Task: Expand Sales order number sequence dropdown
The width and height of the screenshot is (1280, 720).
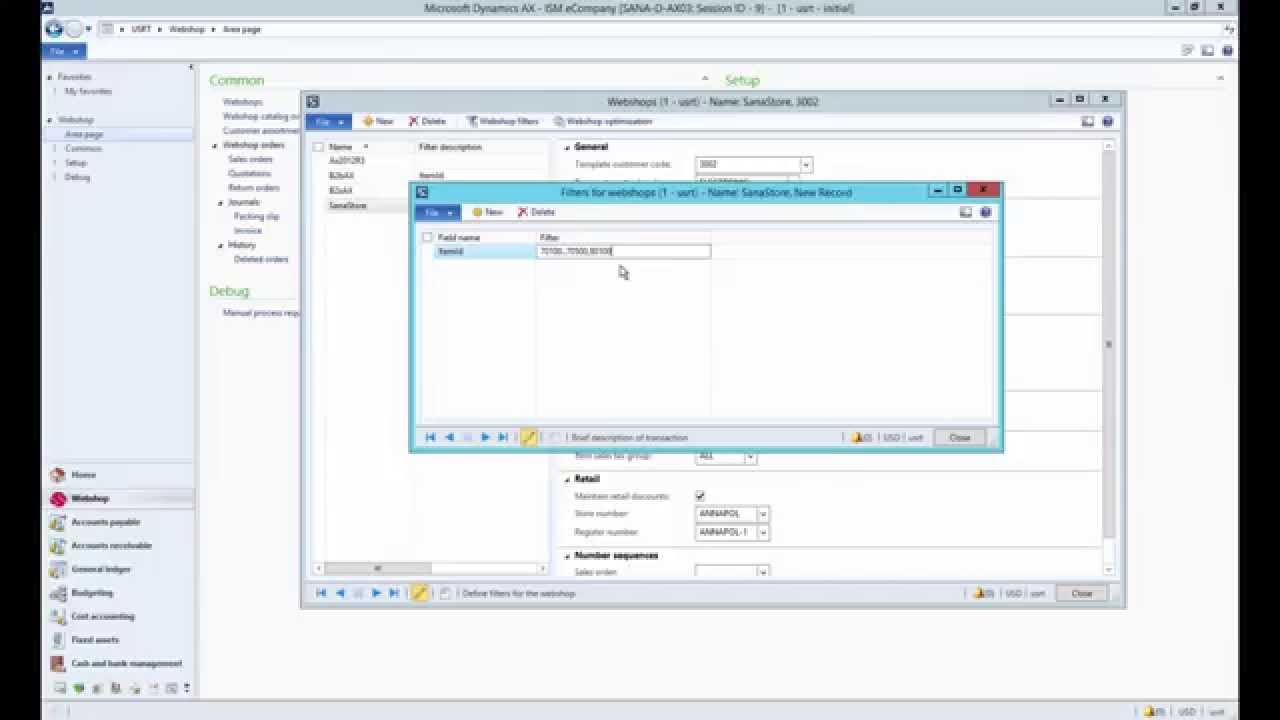Action: [x=763, y=572]
